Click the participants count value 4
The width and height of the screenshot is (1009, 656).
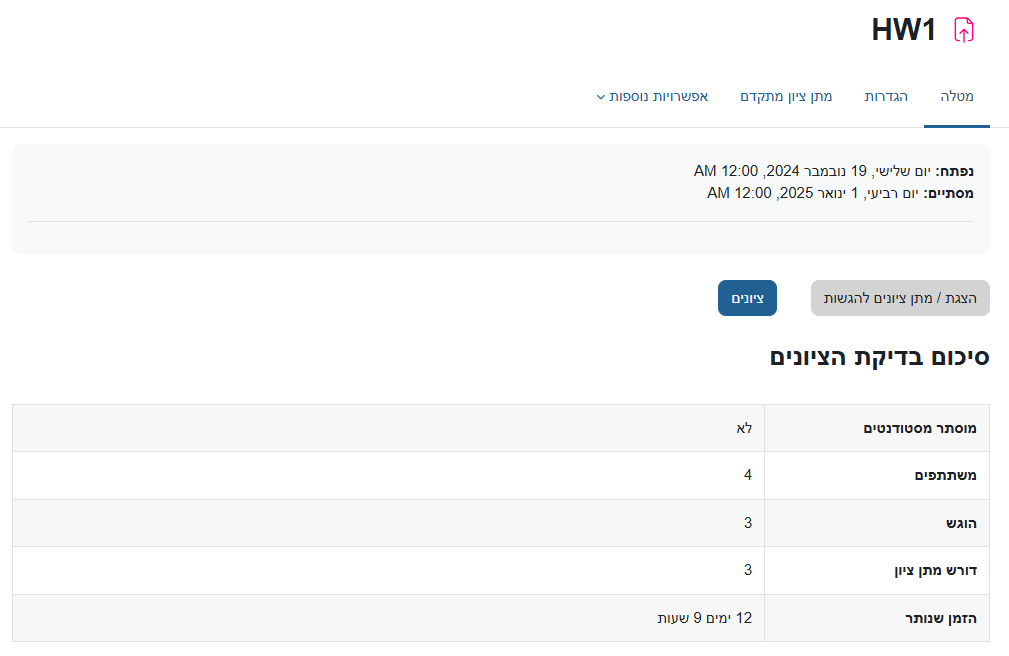[747, 475]
